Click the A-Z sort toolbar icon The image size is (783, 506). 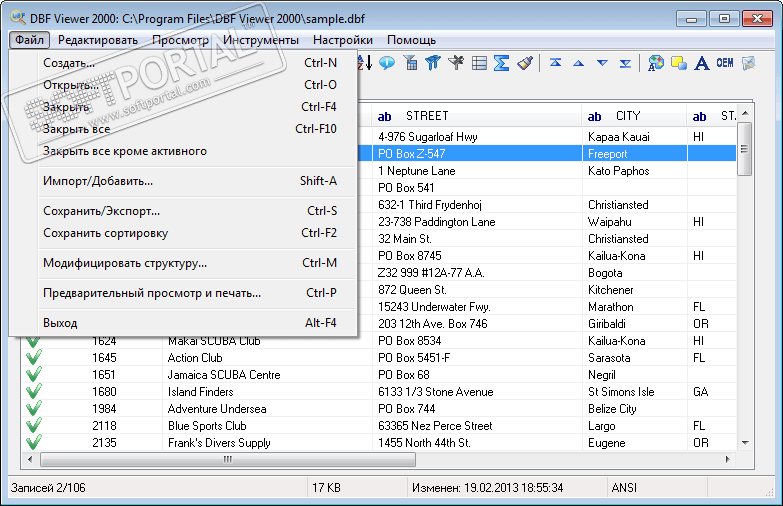(x=366, y=63)
